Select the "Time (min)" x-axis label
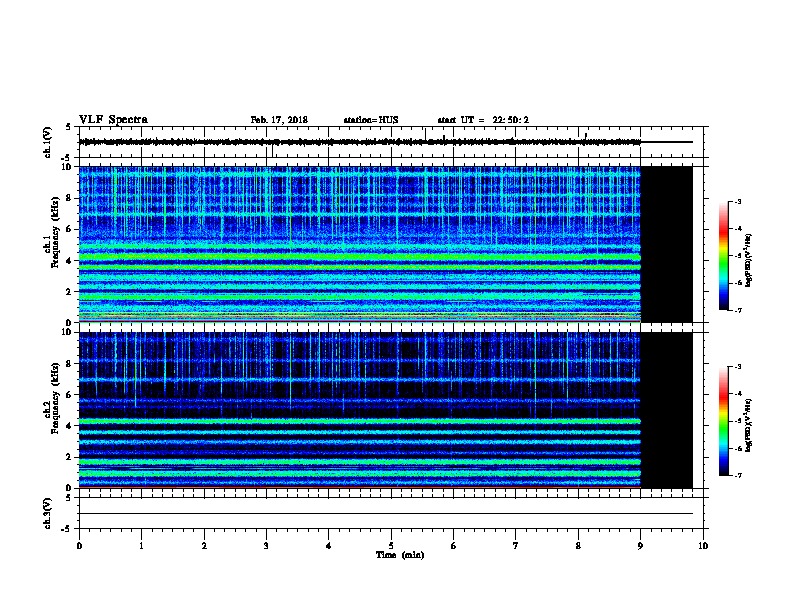This screenshot has height=612, width=792. pos(400,555)
